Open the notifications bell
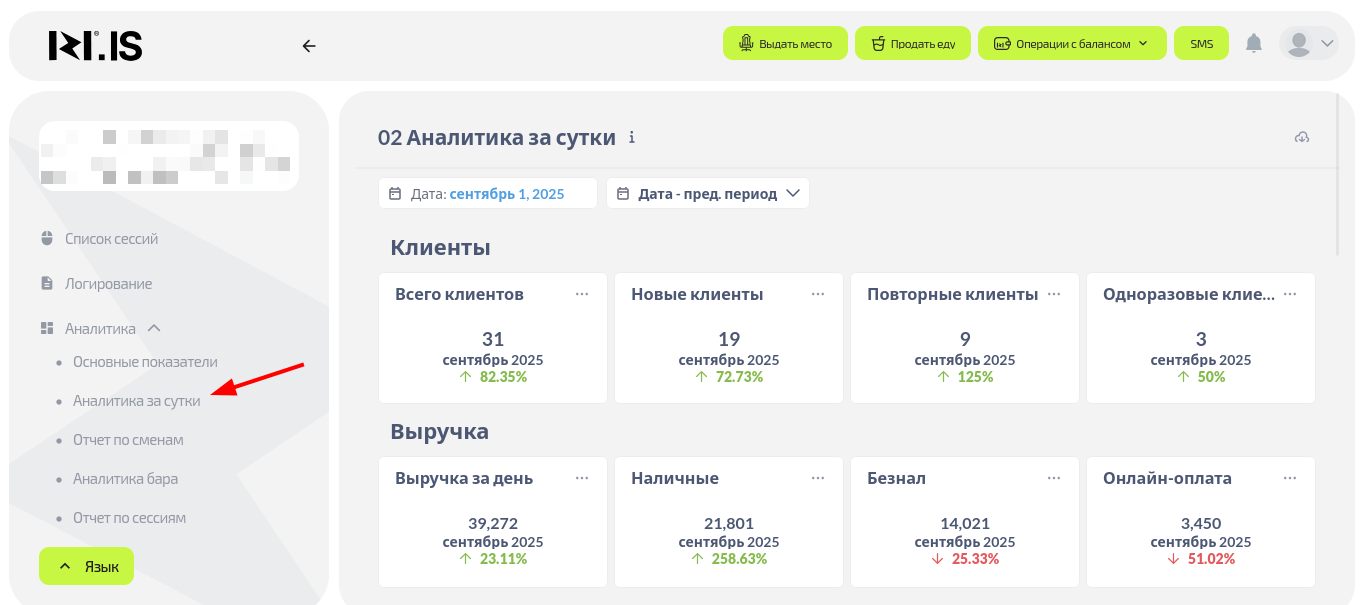Image resolution: width=1365 pixels, height=605 pixels. tap(1253, 43)
